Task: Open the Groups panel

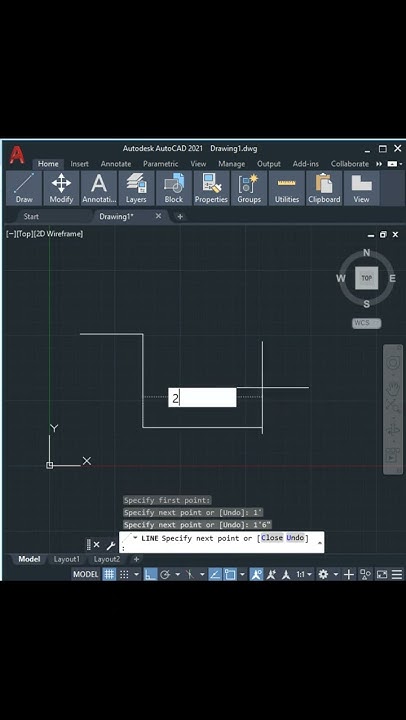Action: pyautogui.click(x=249, y=188)
